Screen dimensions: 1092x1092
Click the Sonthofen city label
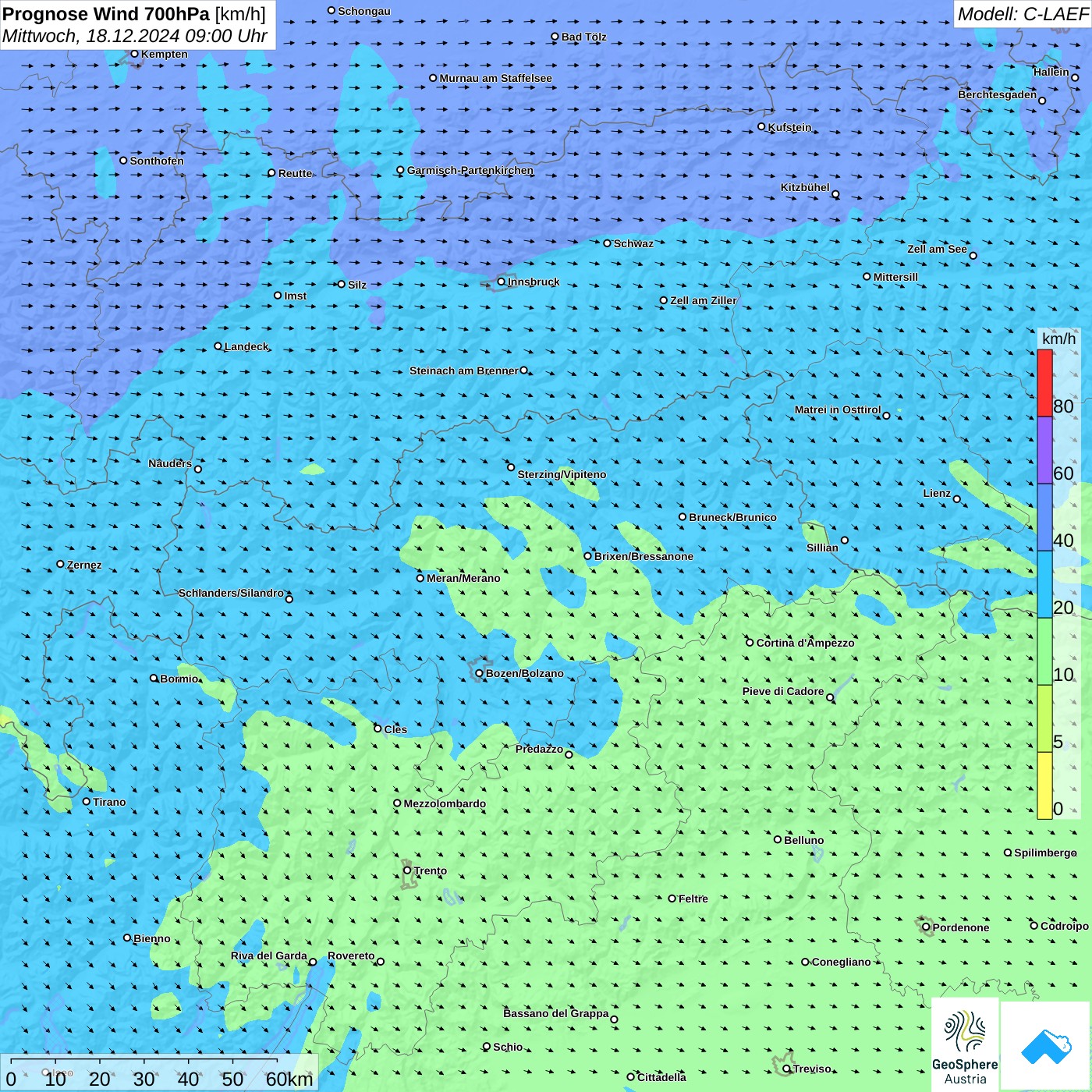[x=157, y=161]
